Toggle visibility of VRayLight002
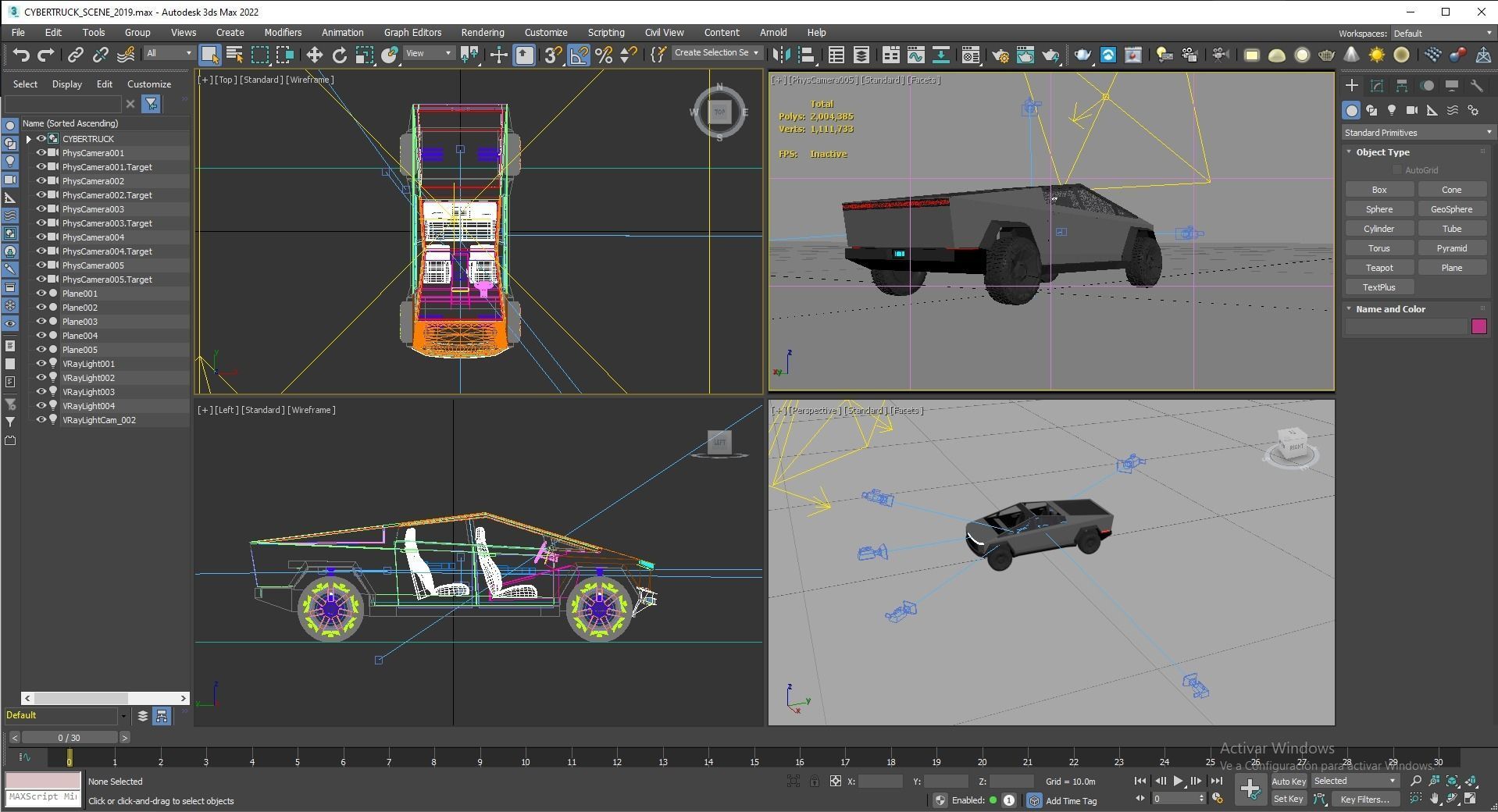Viewport: 1498px width, 812px height. pyautogui.click(x=41, y=378)
